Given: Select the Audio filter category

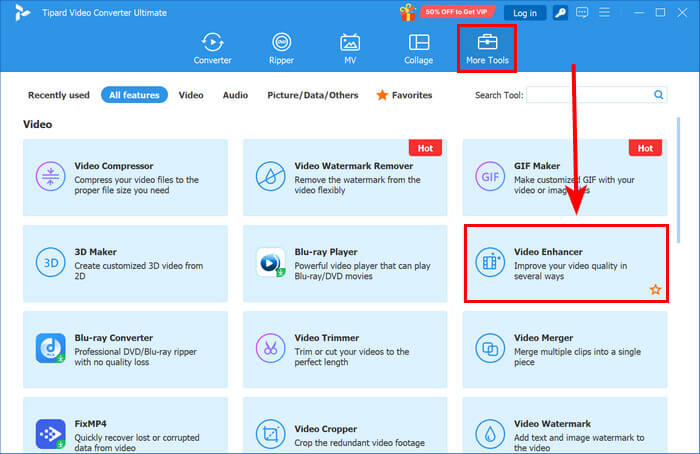Looking at the screenshot, I should (235, 95).
